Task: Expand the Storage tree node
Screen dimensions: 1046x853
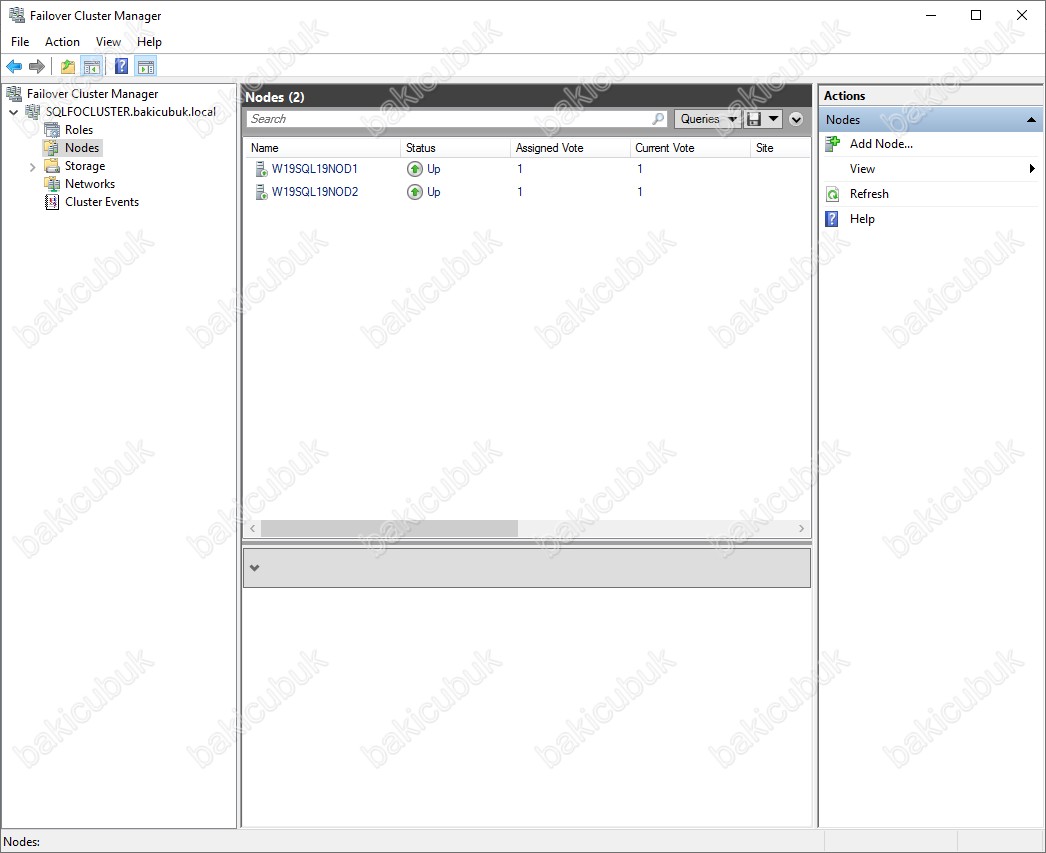Action: 32,167
